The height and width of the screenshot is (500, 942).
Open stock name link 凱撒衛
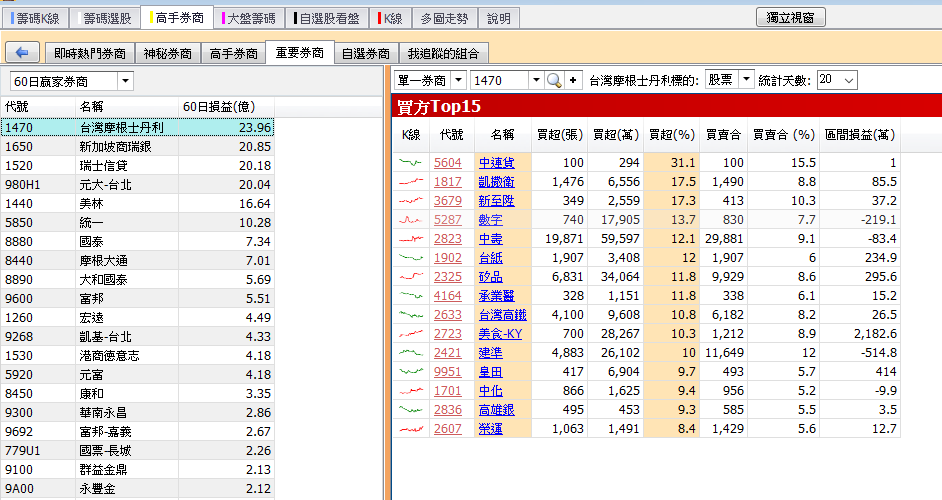tap(496, 181)
